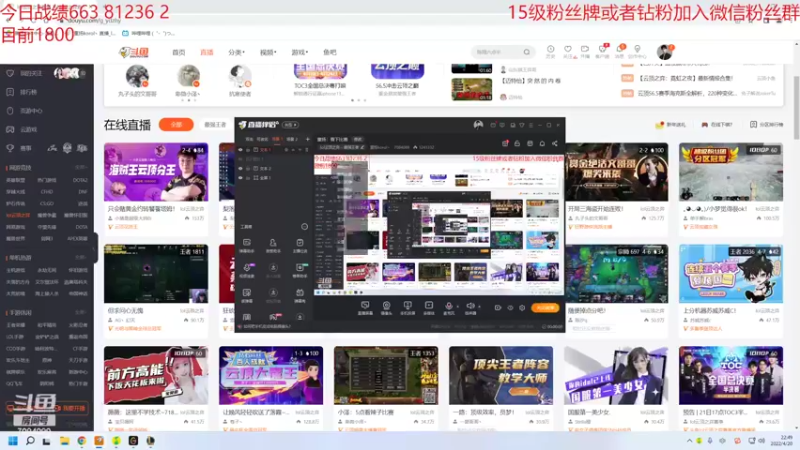Click the microphone icon in broadcast tool
Screen dimensions: 800x450
tap(449, 306)
